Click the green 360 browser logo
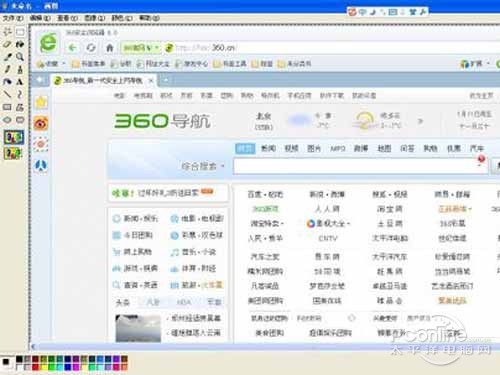The width and height of the screenshot is (500, 375). click(49, 43)
